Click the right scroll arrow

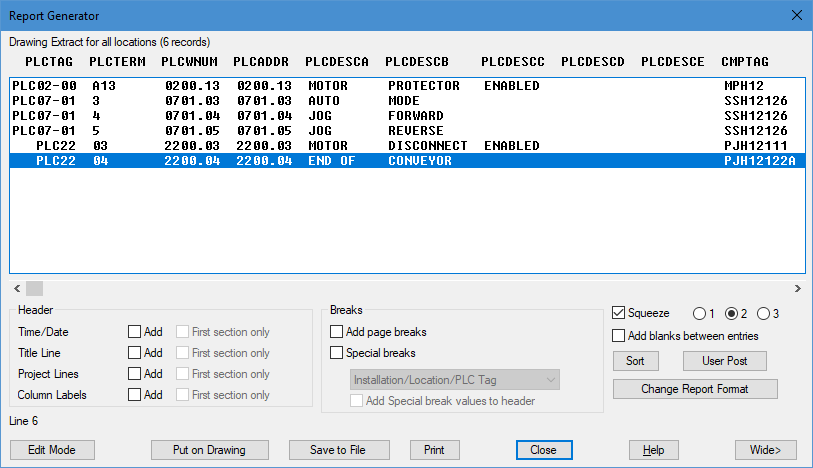click(x=797, y=288)
